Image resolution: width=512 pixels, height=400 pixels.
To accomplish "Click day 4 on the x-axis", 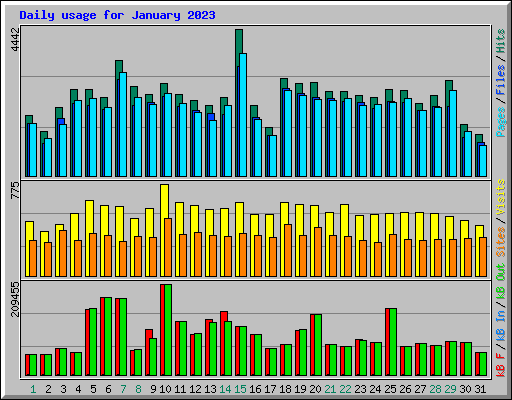I will click(x=78, y=389).
